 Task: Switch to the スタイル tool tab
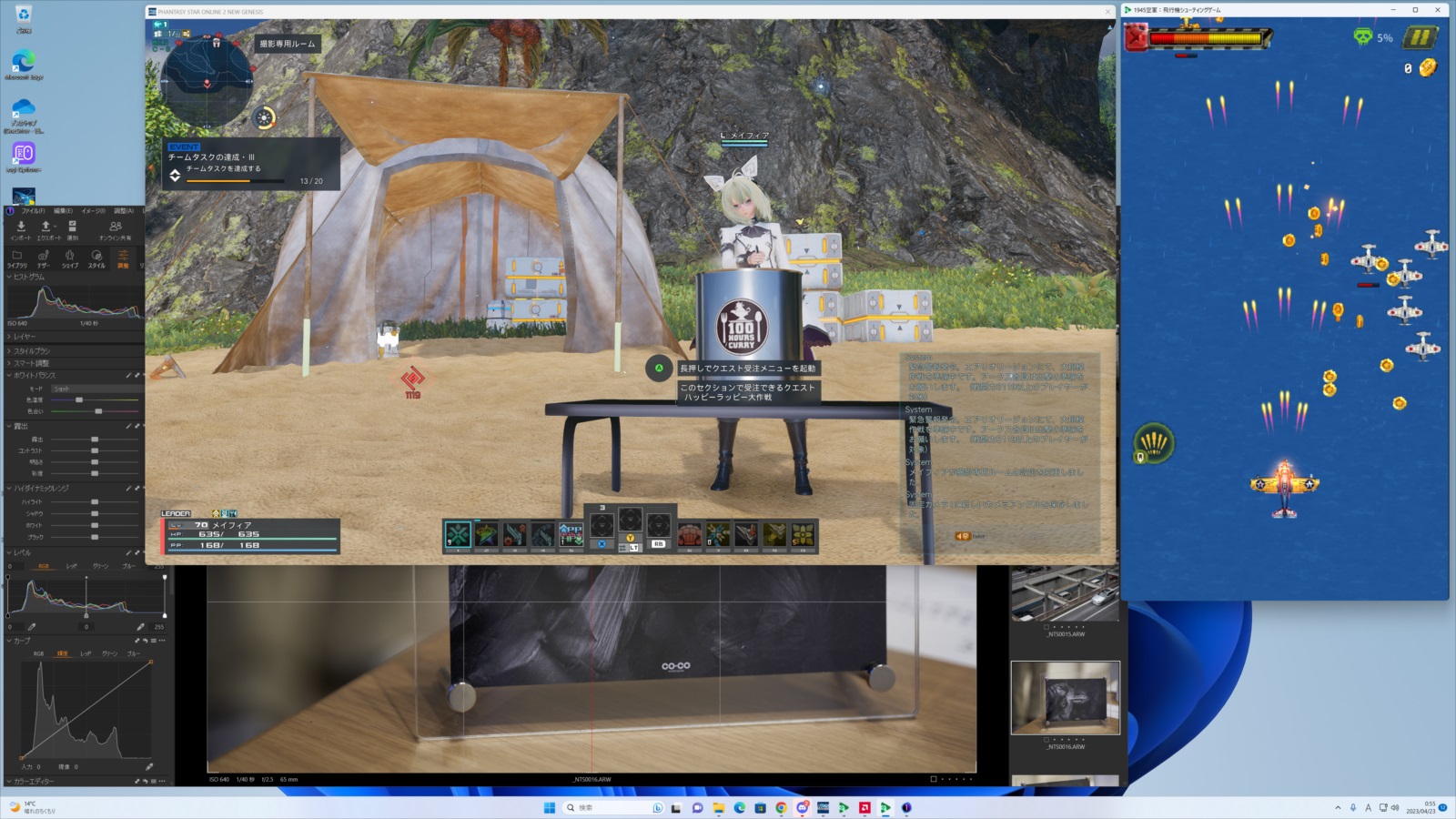pyautogui.click(x=96, y=258)
